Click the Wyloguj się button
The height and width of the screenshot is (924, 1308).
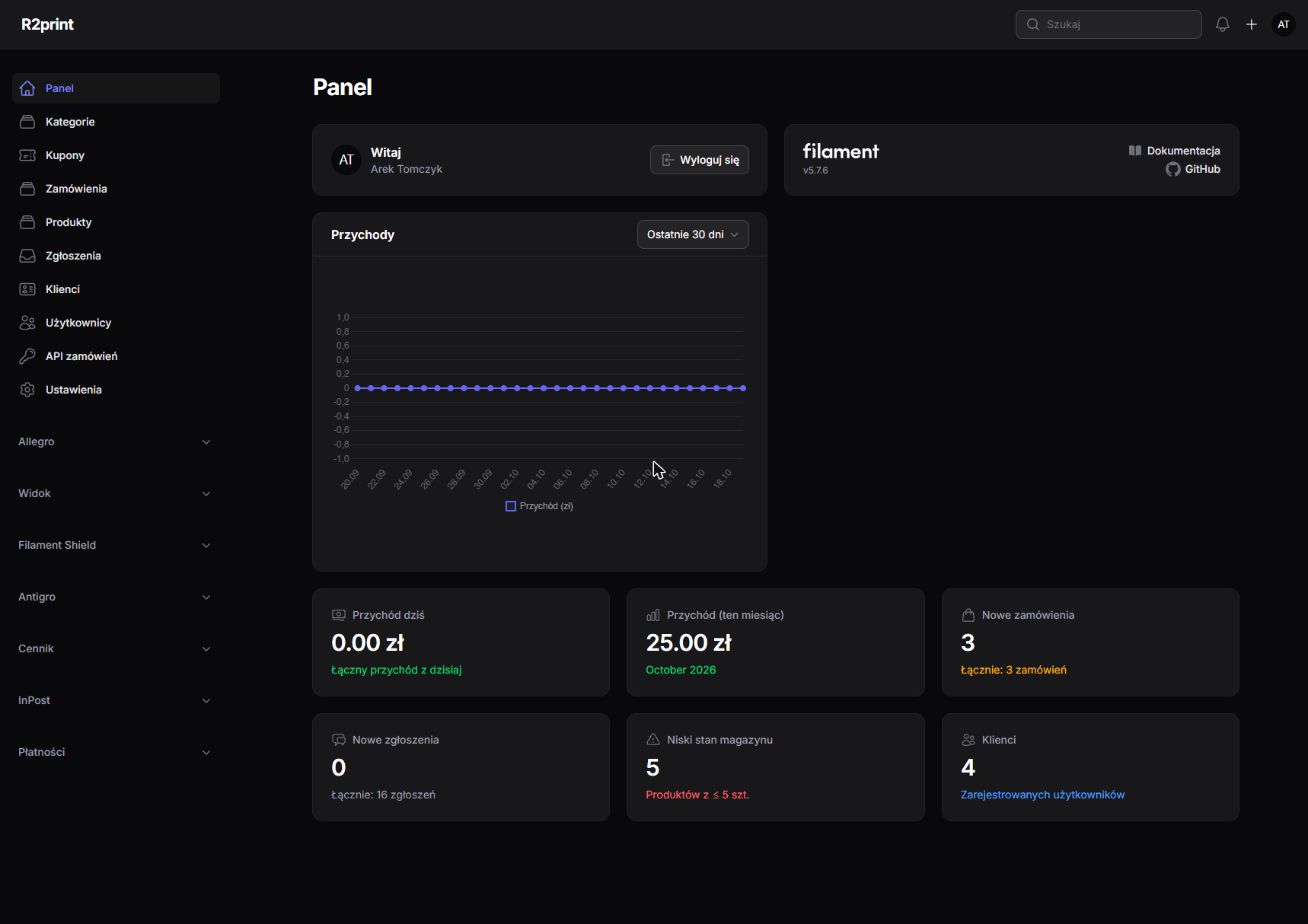click(699, 160)
